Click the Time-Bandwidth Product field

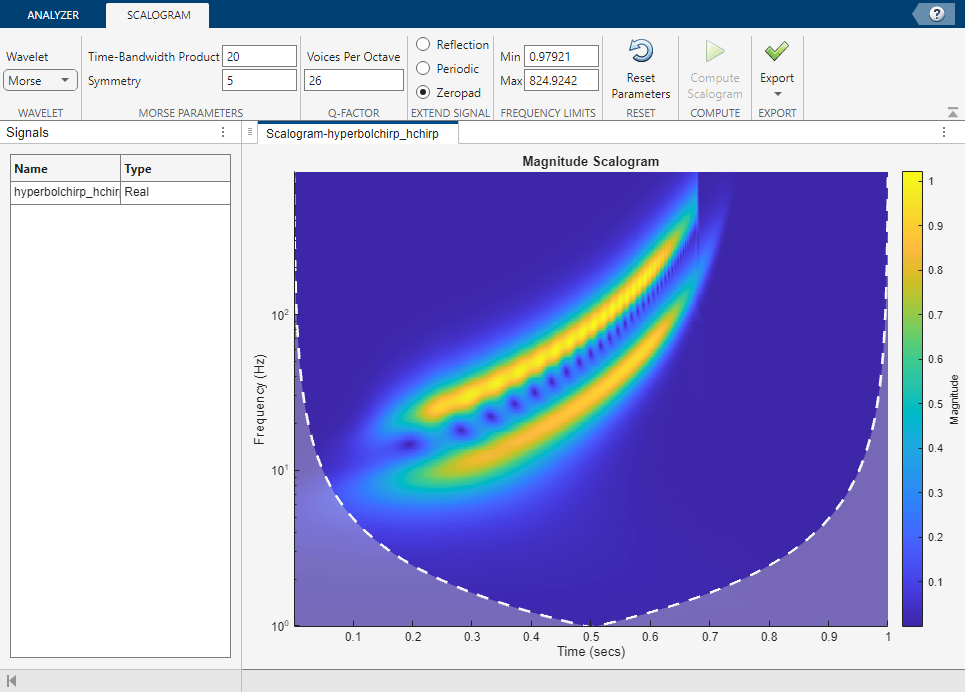(259, 56)
